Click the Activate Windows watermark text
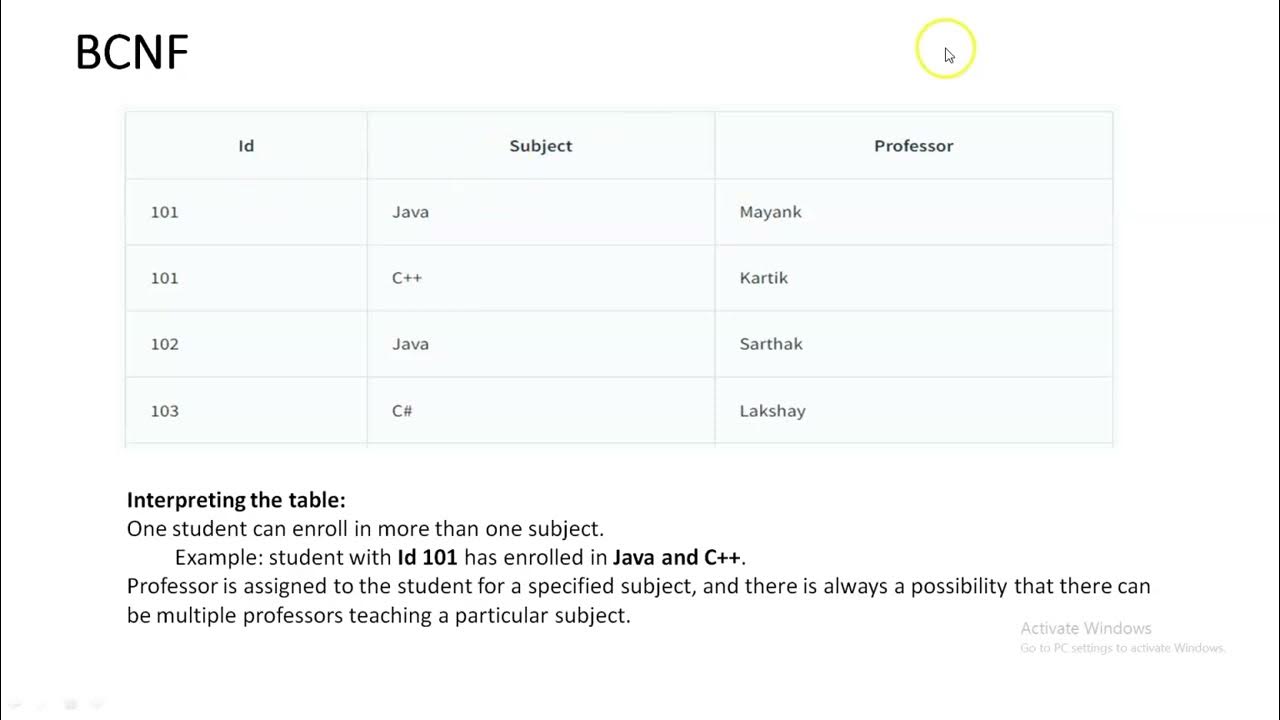Image resolution: width=1280 pixels, height=720 pixels. (1086, 629)
